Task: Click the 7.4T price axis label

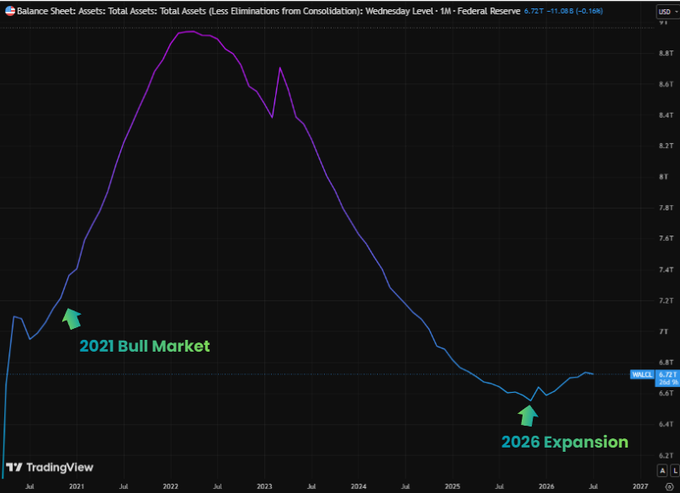Action: click(666, 270)
